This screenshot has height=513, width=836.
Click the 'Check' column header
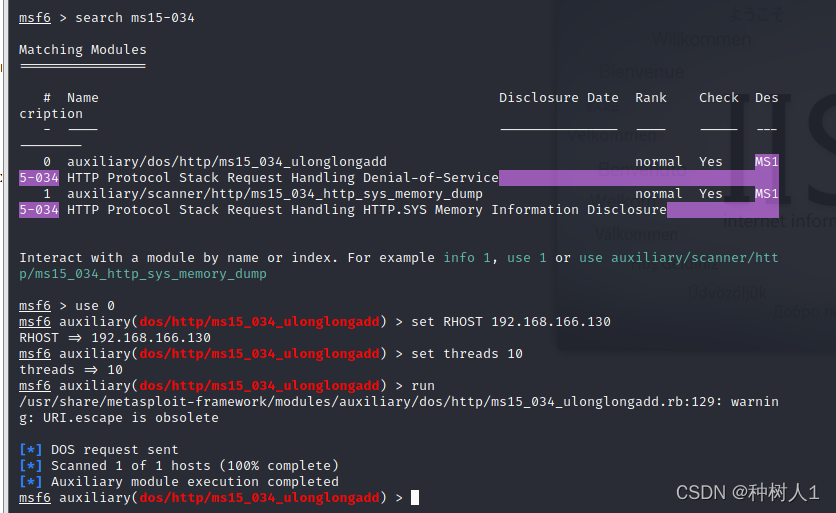pos(719,98)
